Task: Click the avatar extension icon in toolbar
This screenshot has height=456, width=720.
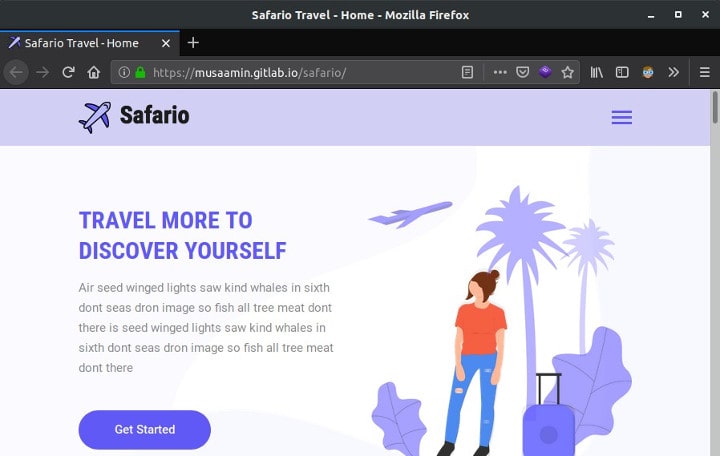Action: tap(647, 72)
